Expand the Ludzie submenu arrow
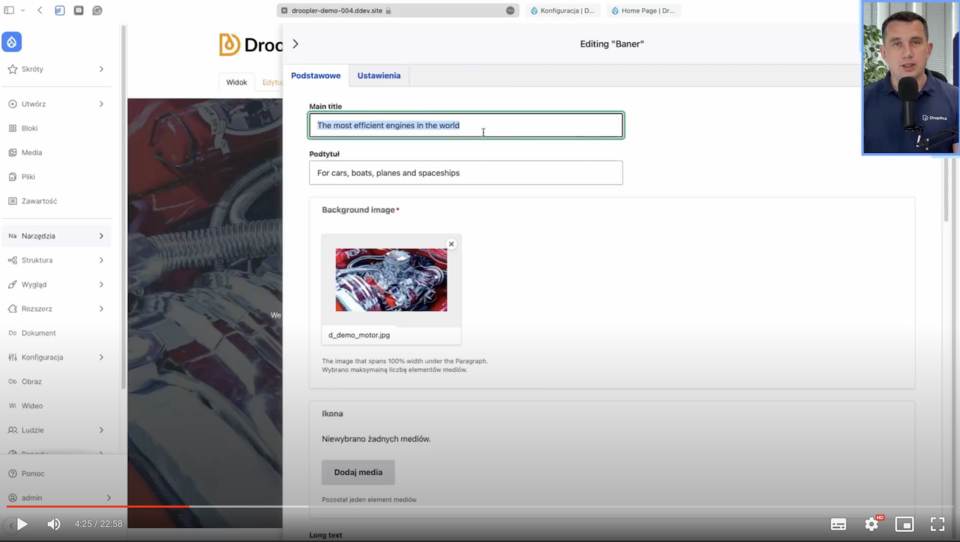Image resolution: width=960 pixels, height=542 pixels. coord(102,430)
